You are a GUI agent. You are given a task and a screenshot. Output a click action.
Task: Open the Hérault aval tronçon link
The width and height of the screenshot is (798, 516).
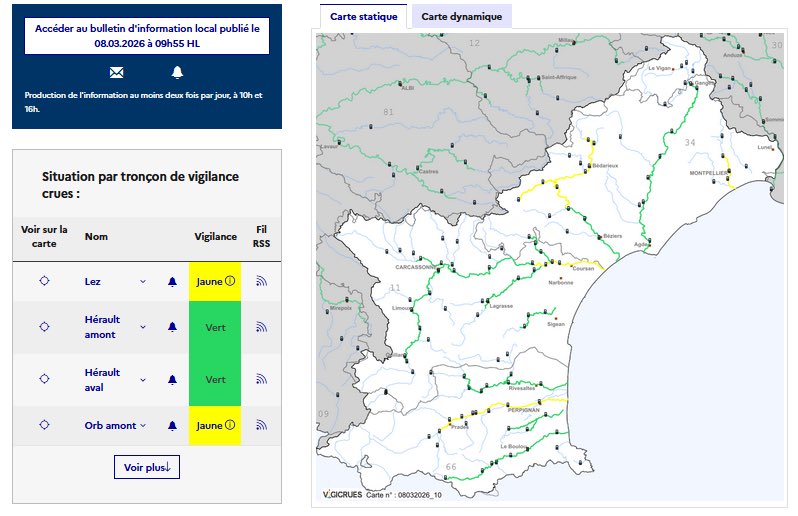102,380
